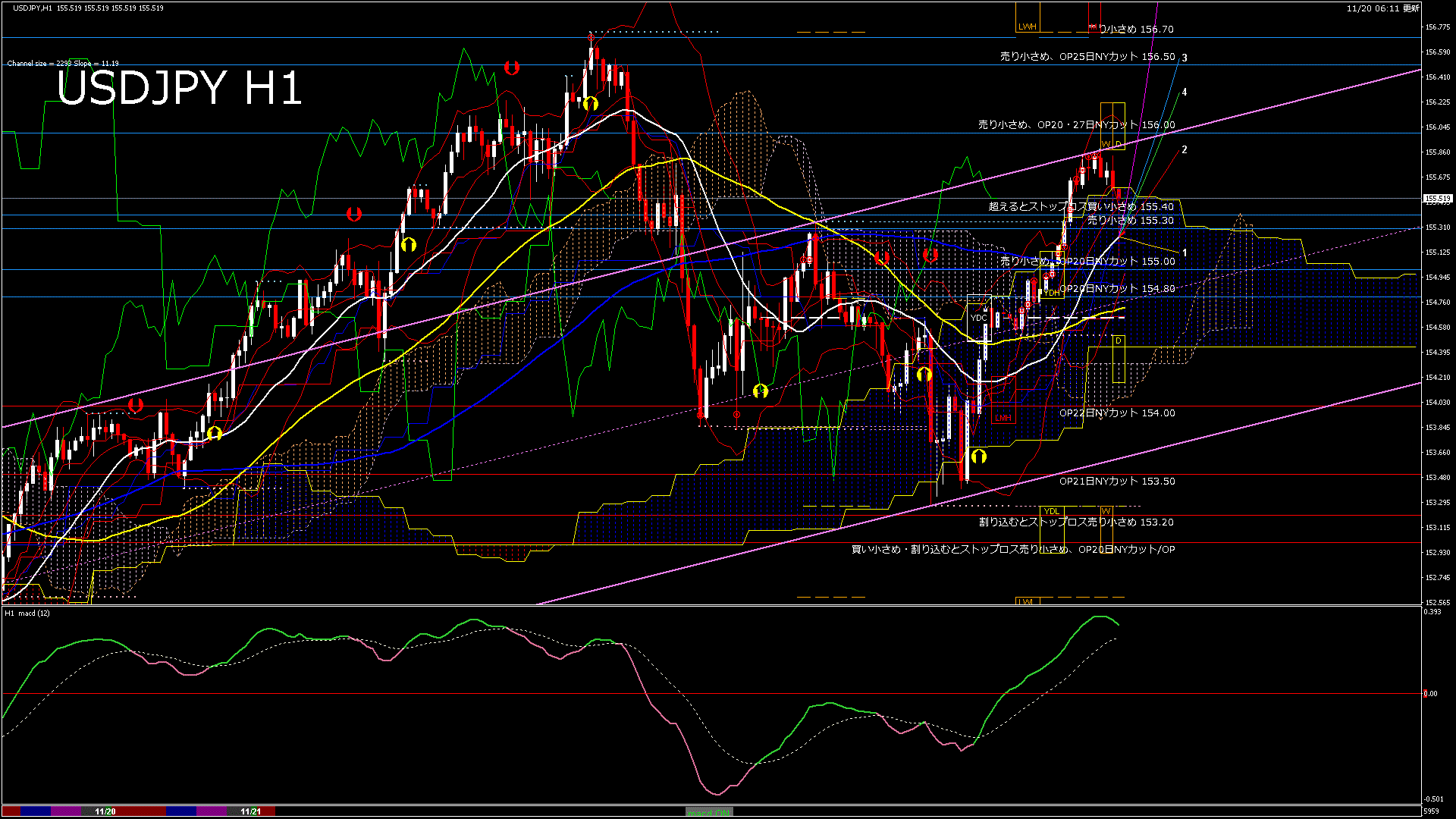
Task: Click the 155.519 current price tag
Action: [1437, 199]
